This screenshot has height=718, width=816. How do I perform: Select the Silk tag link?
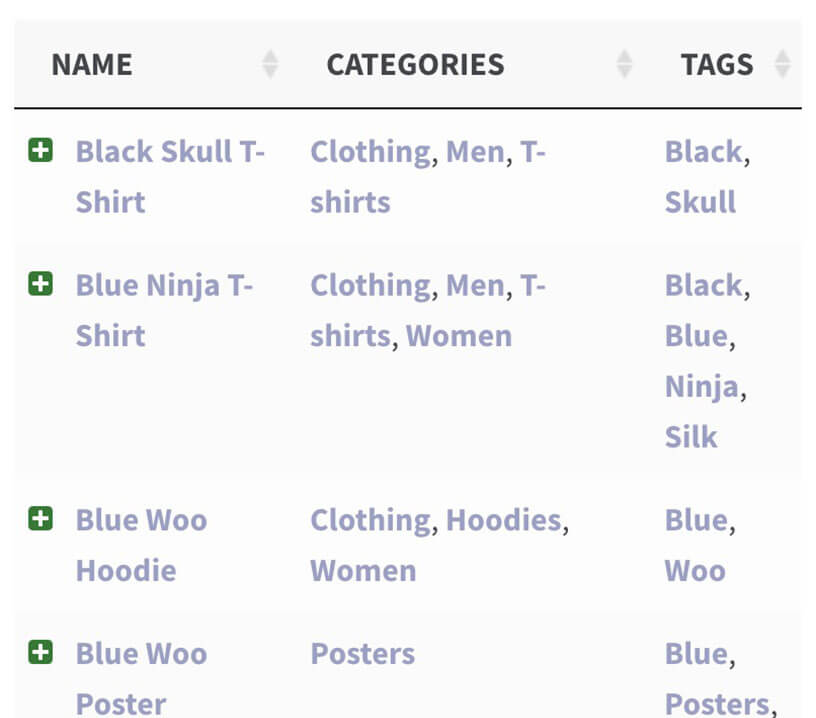691,436
